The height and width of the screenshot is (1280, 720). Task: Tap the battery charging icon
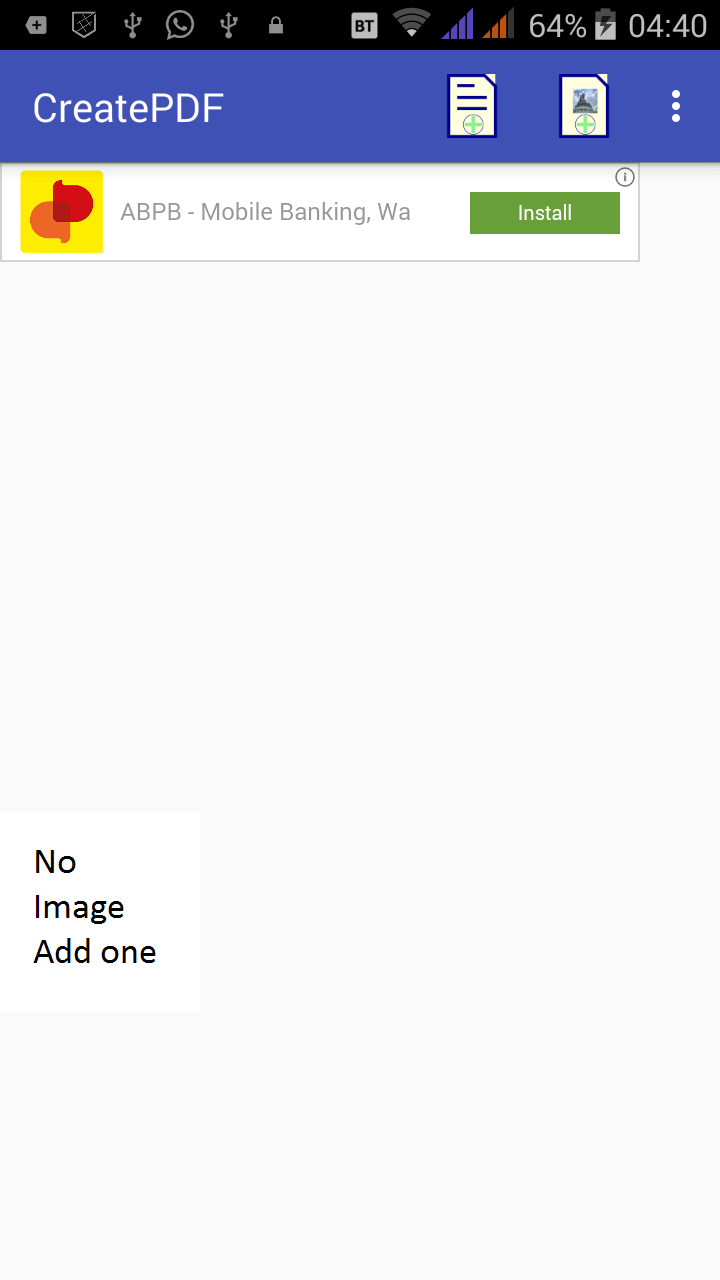point(606,24)
